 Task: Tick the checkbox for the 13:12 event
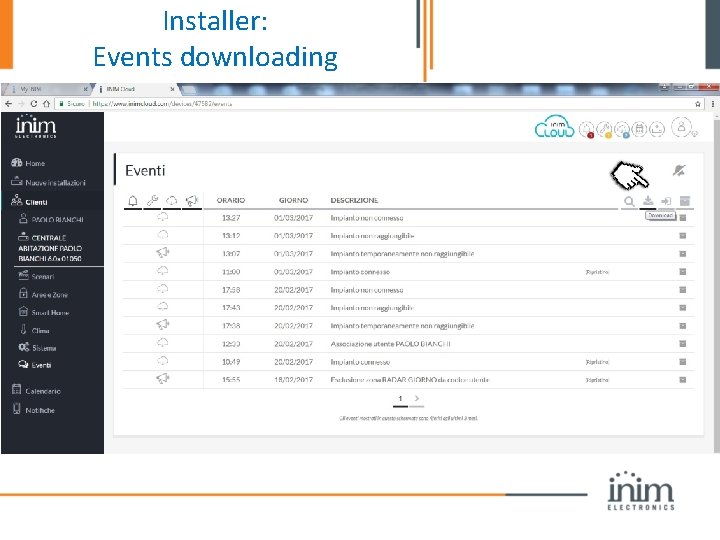point(683,236)
